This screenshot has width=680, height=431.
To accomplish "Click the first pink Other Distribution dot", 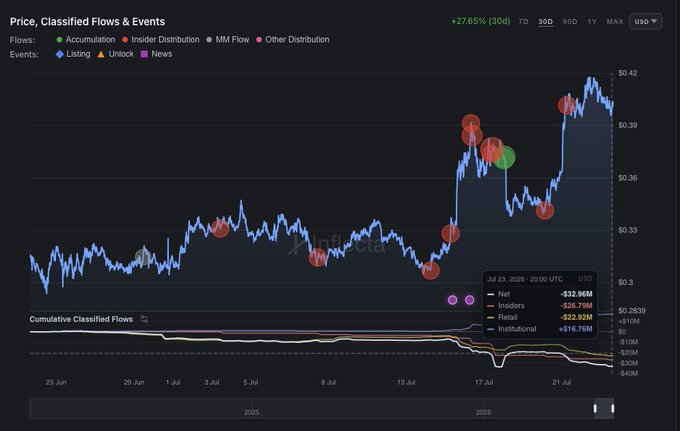I will click(452, 300).
